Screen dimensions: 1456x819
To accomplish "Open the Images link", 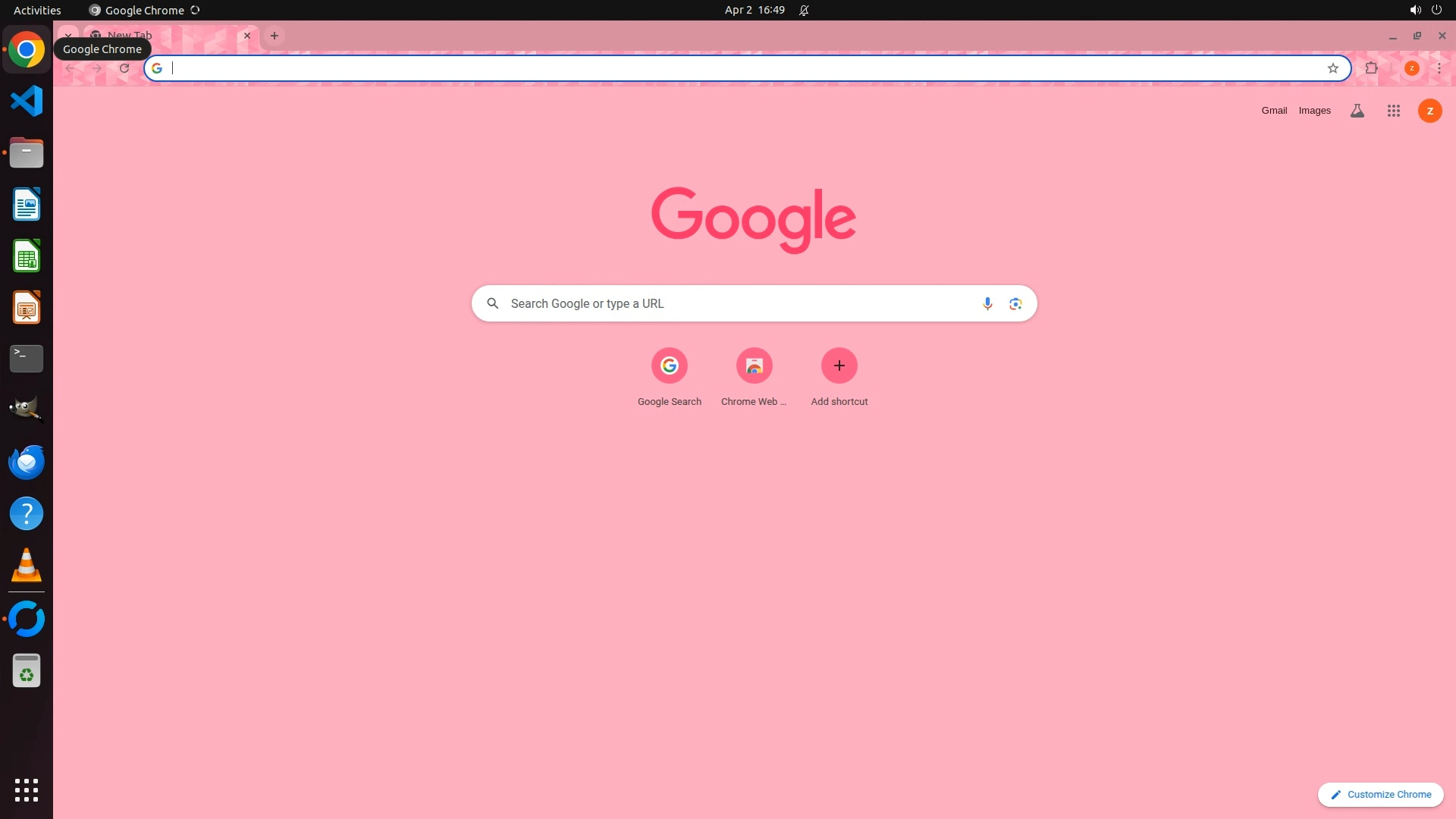I will (x=1314, y=111).
